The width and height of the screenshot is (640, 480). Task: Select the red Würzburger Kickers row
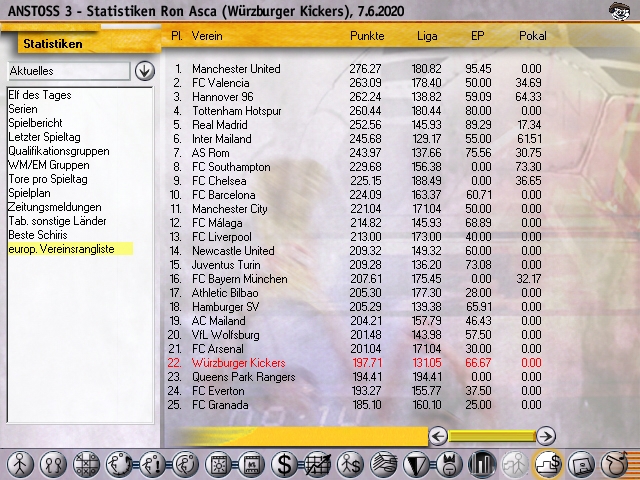(x=355, y=362)
